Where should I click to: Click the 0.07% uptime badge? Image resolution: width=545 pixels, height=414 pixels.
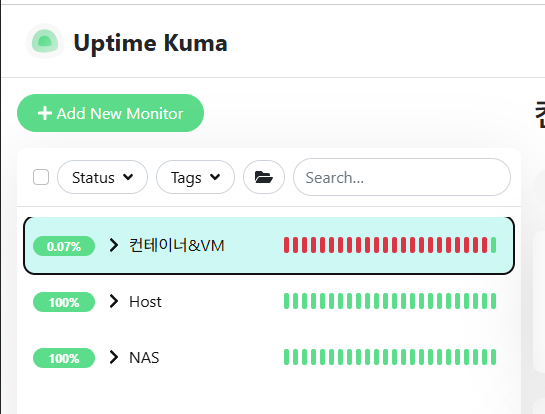point(64,246)
